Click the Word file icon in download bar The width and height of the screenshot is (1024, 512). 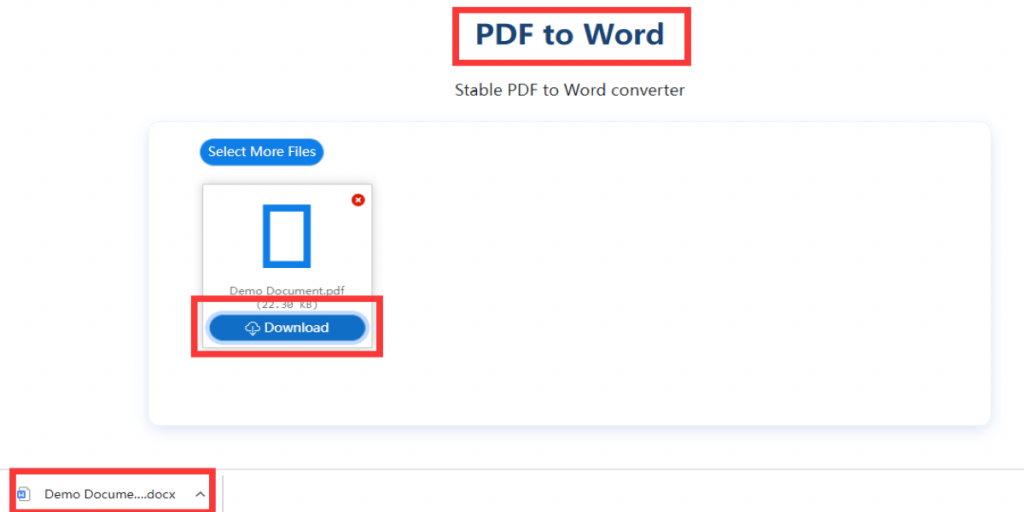click(x=24, y=494)
